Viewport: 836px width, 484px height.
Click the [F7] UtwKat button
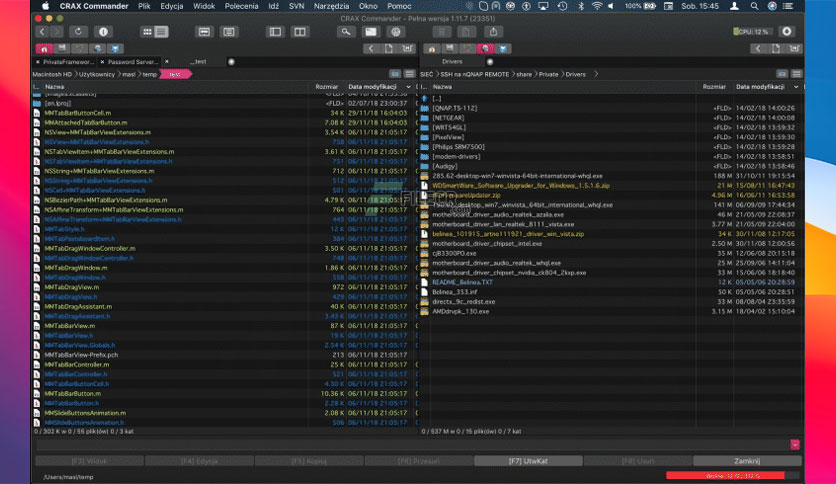tap(528, 461)
